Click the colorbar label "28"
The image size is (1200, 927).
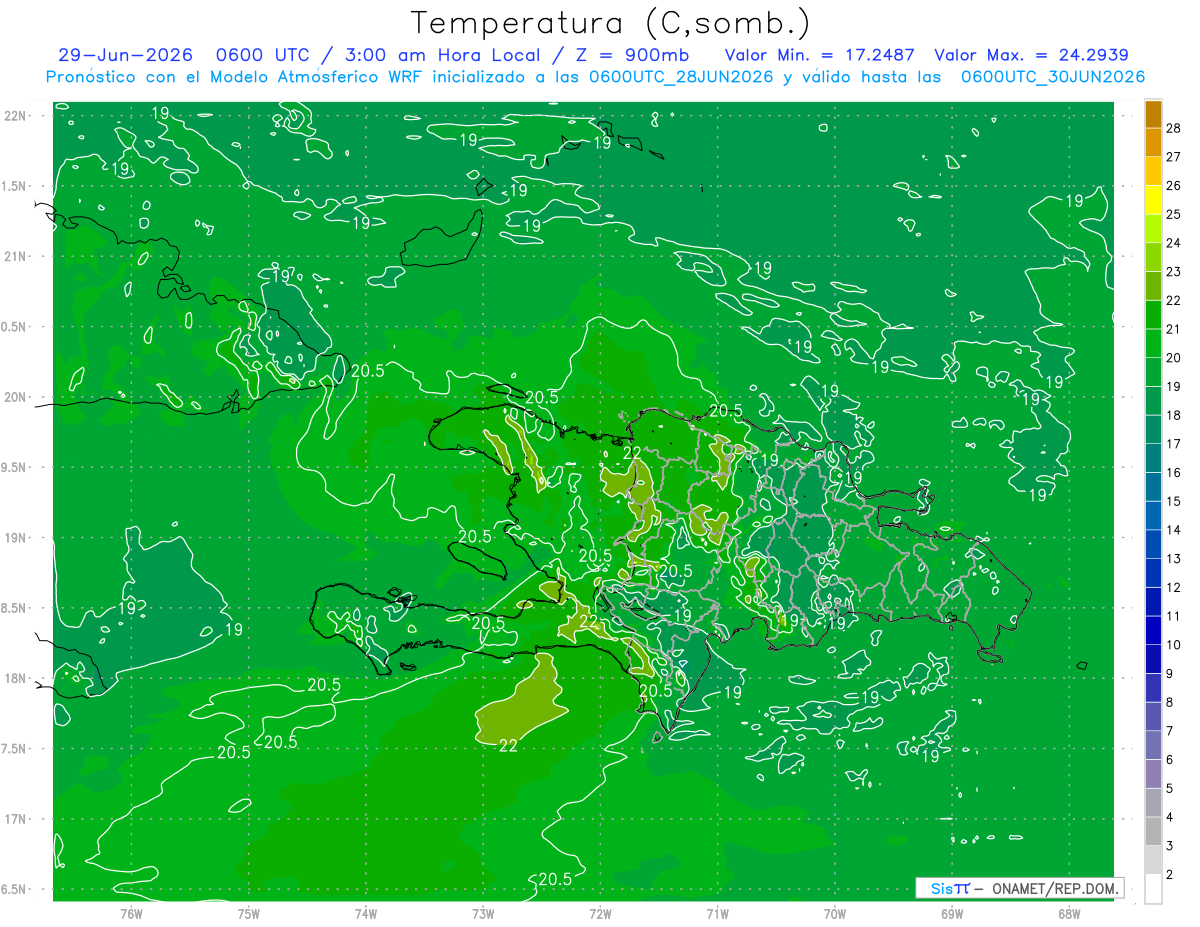pos(1174,128)
